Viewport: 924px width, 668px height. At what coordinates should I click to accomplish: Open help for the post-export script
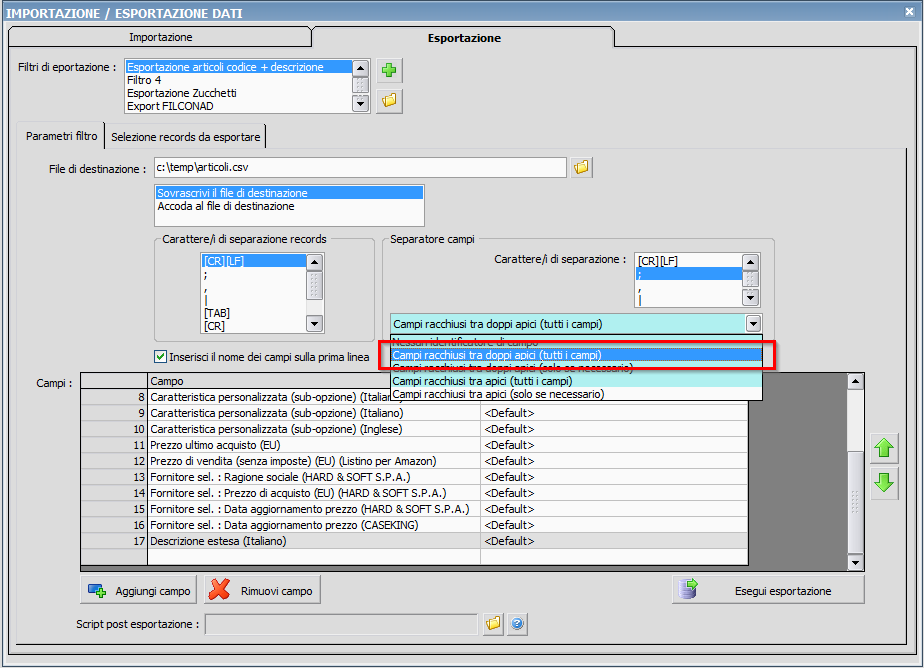[517, 623]
